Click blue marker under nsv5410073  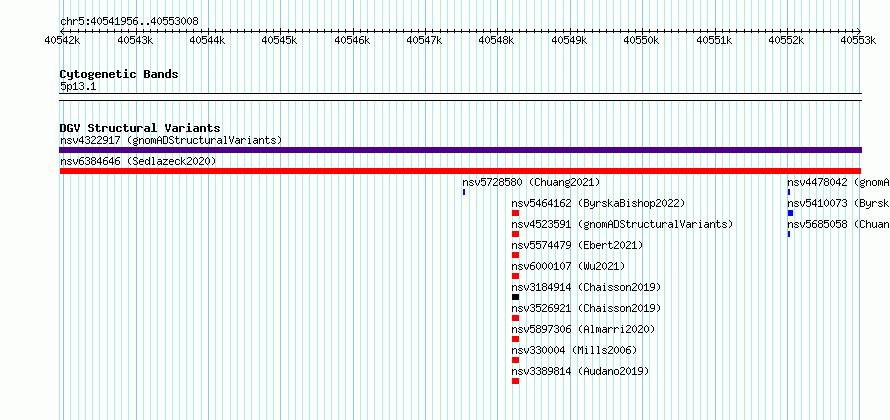coord(790,213)
